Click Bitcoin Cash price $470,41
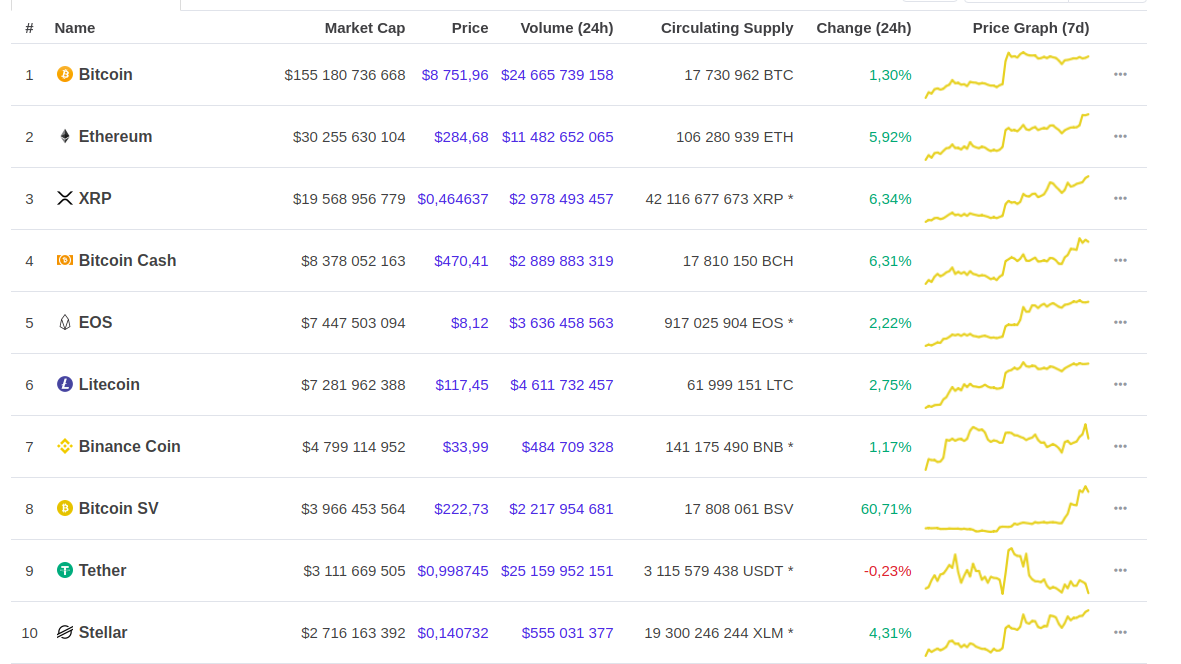This screenshot has height=664, width=1181. click(461, 261)
